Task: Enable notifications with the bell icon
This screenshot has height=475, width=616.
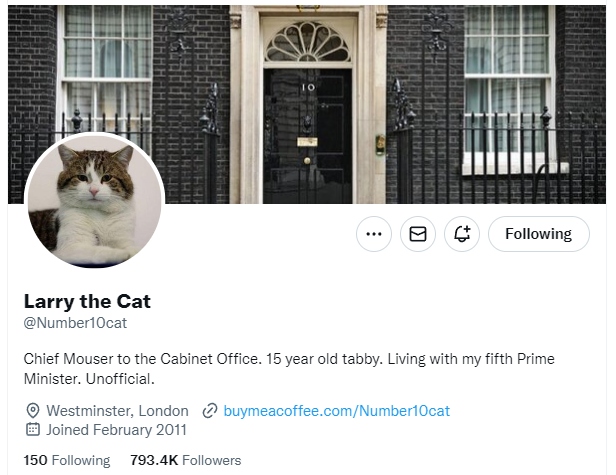Action: 462,234
